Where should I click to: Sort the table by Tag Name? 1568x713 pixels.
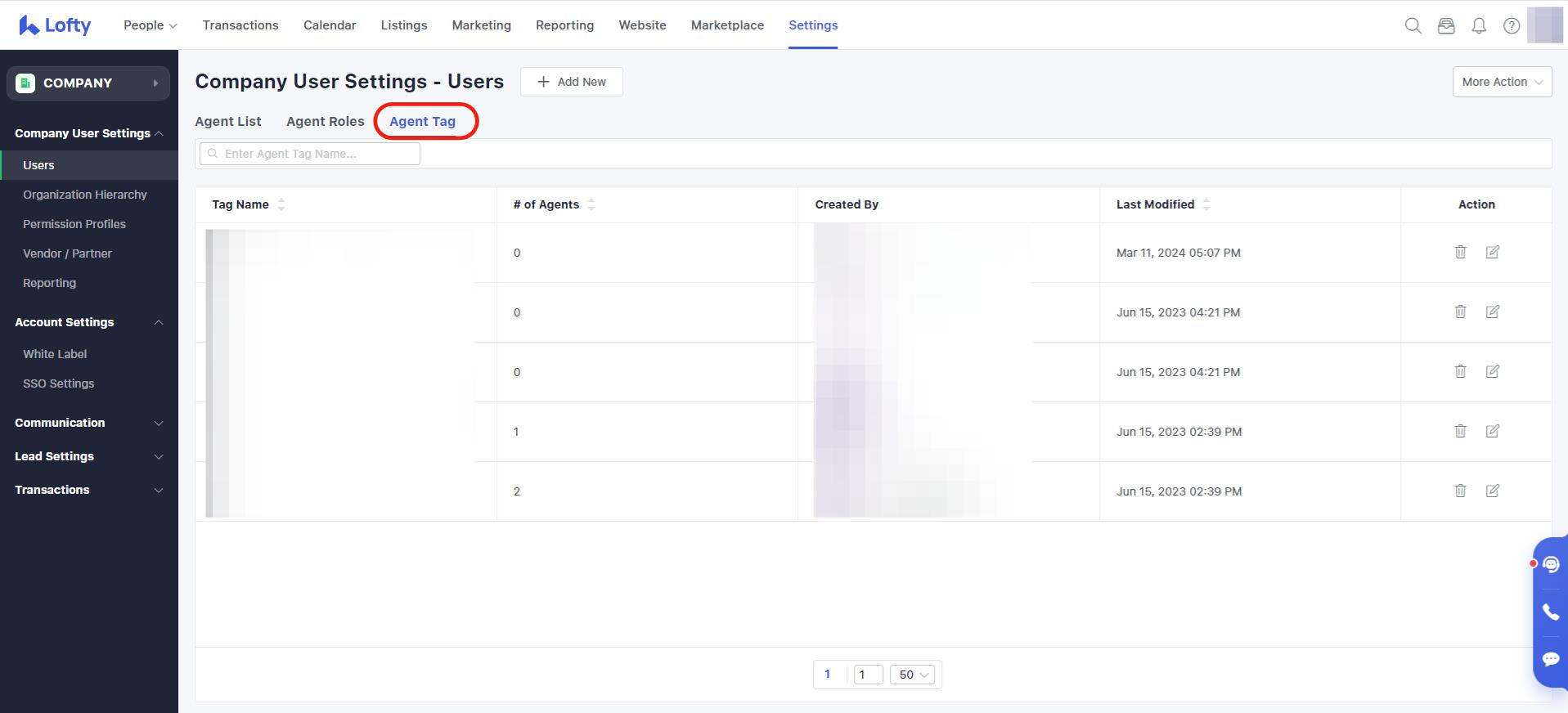click(x=281, y=204)
